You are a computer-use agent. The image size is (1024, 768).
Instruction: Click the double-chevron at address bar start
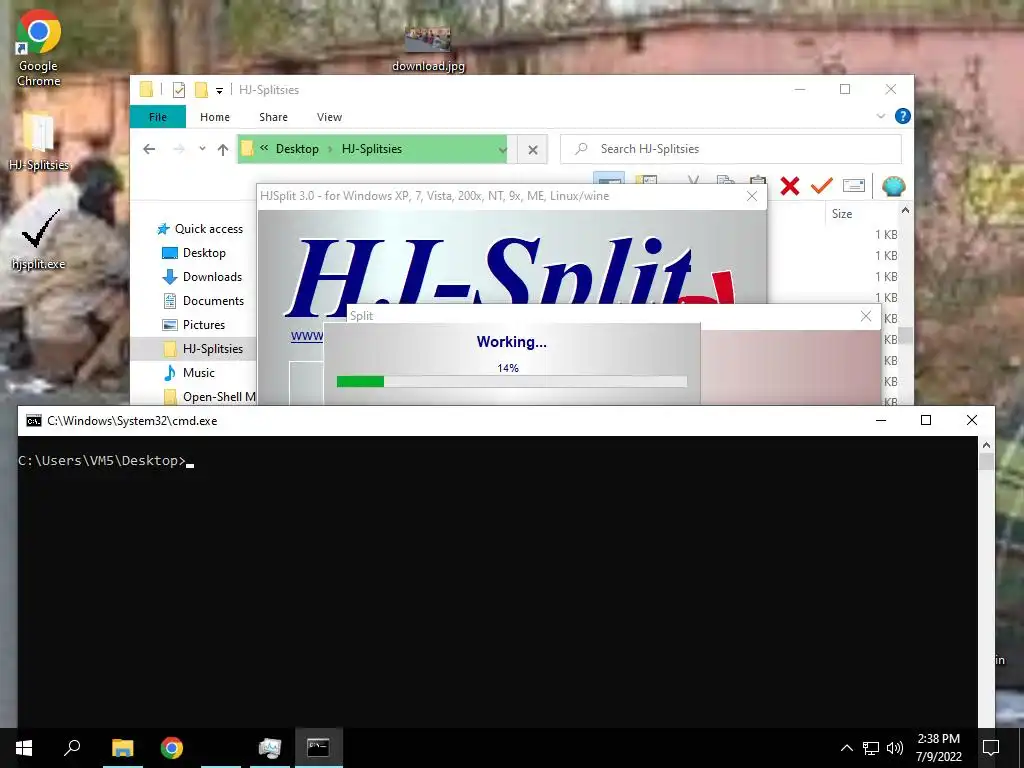(264, 148)
